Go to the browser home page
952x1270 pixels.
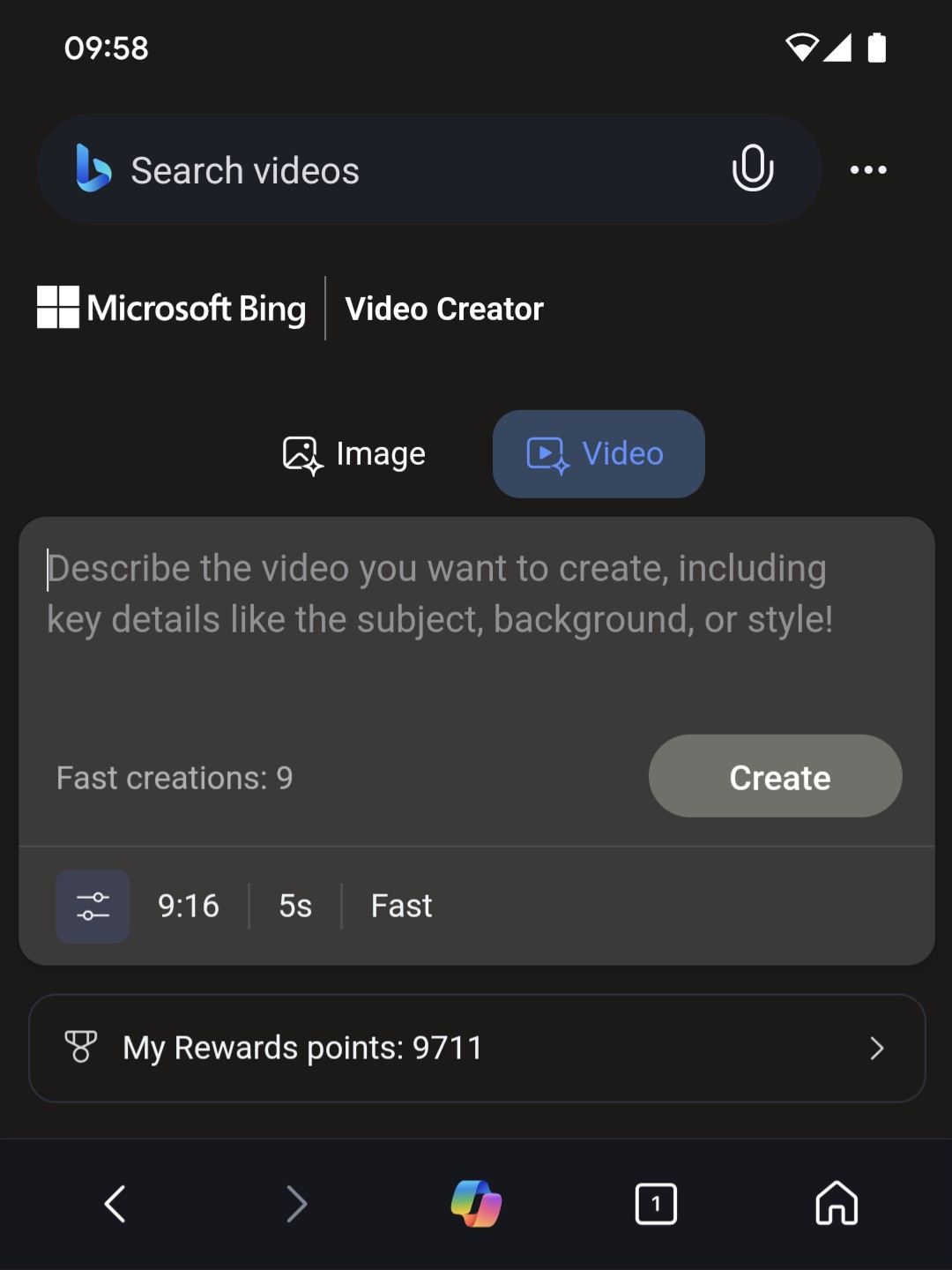(x=837, y=1204)
